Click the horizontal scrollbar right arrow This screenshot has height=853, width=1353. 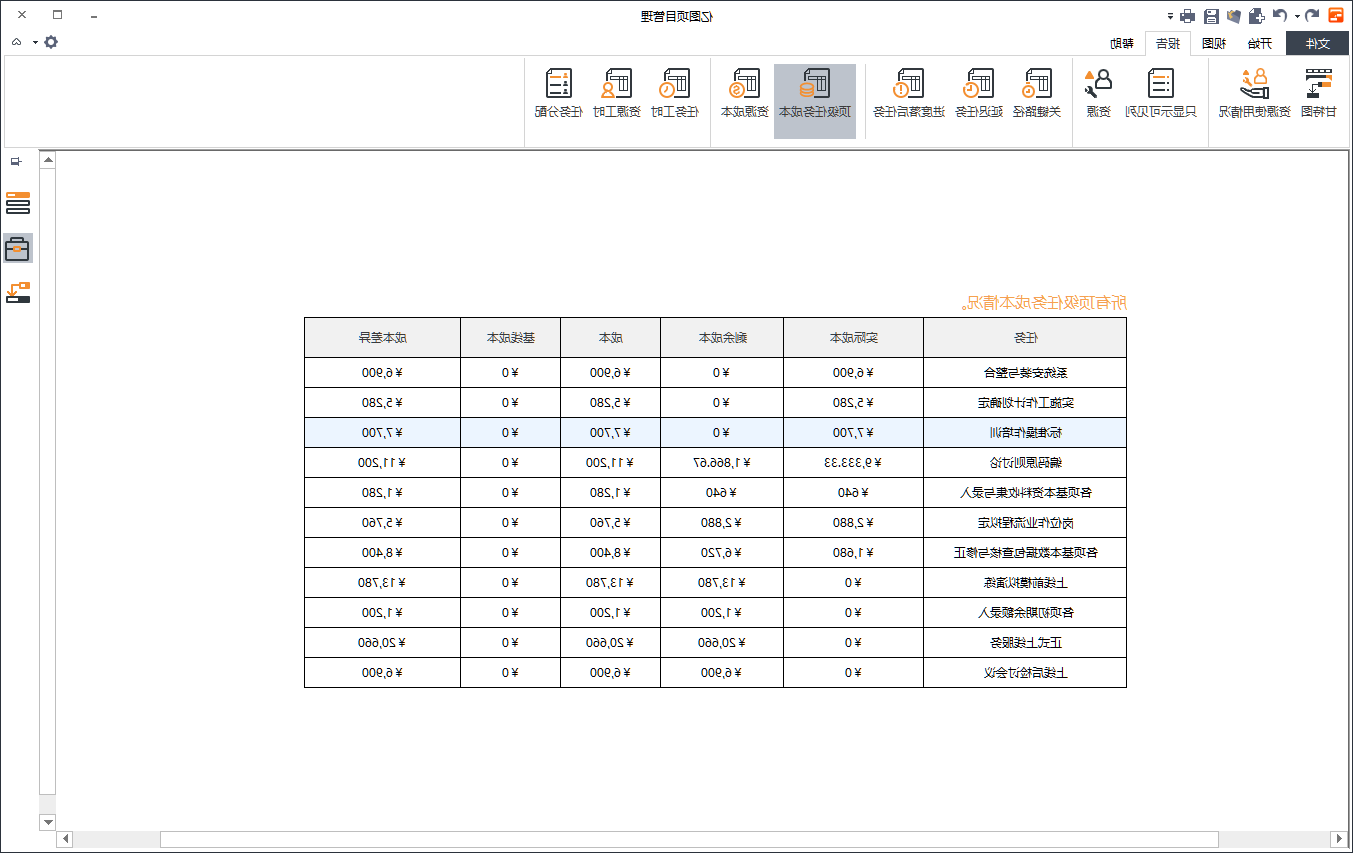coord(1338,839)
